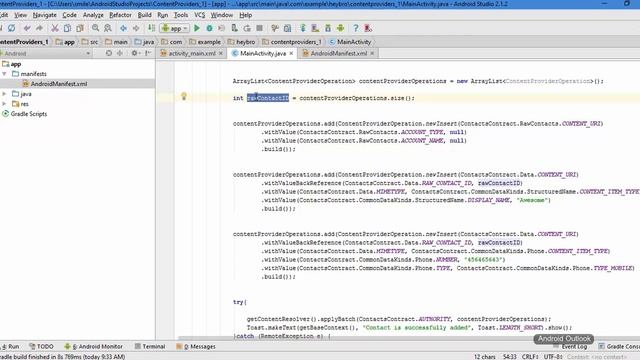Close the MainActivity.java tab
The image size is (640, 360).
(291, 53)
